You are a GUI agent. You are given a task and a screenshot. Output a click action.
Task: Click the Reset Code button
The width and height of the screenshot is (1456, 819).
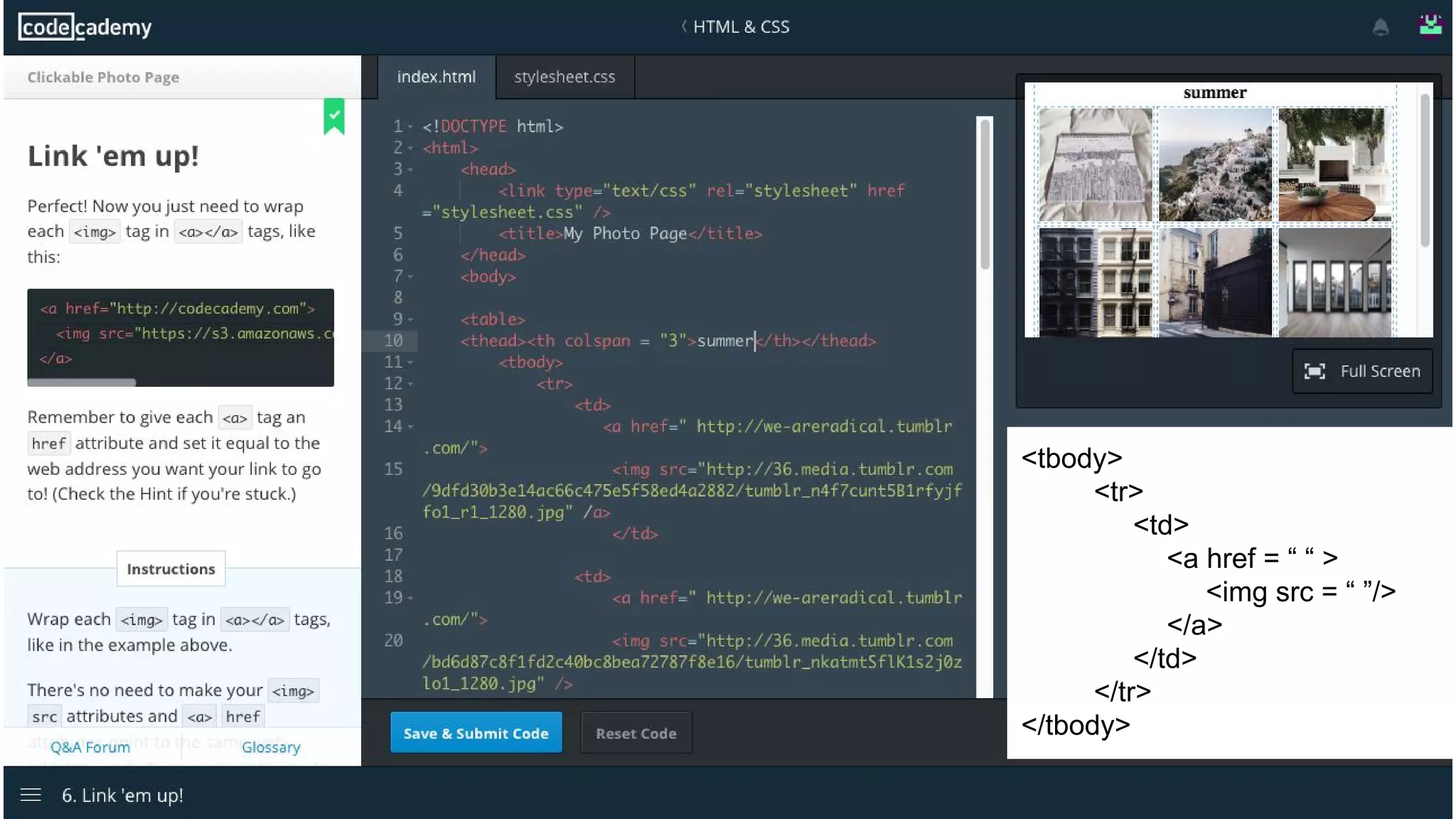click(636, 733)
